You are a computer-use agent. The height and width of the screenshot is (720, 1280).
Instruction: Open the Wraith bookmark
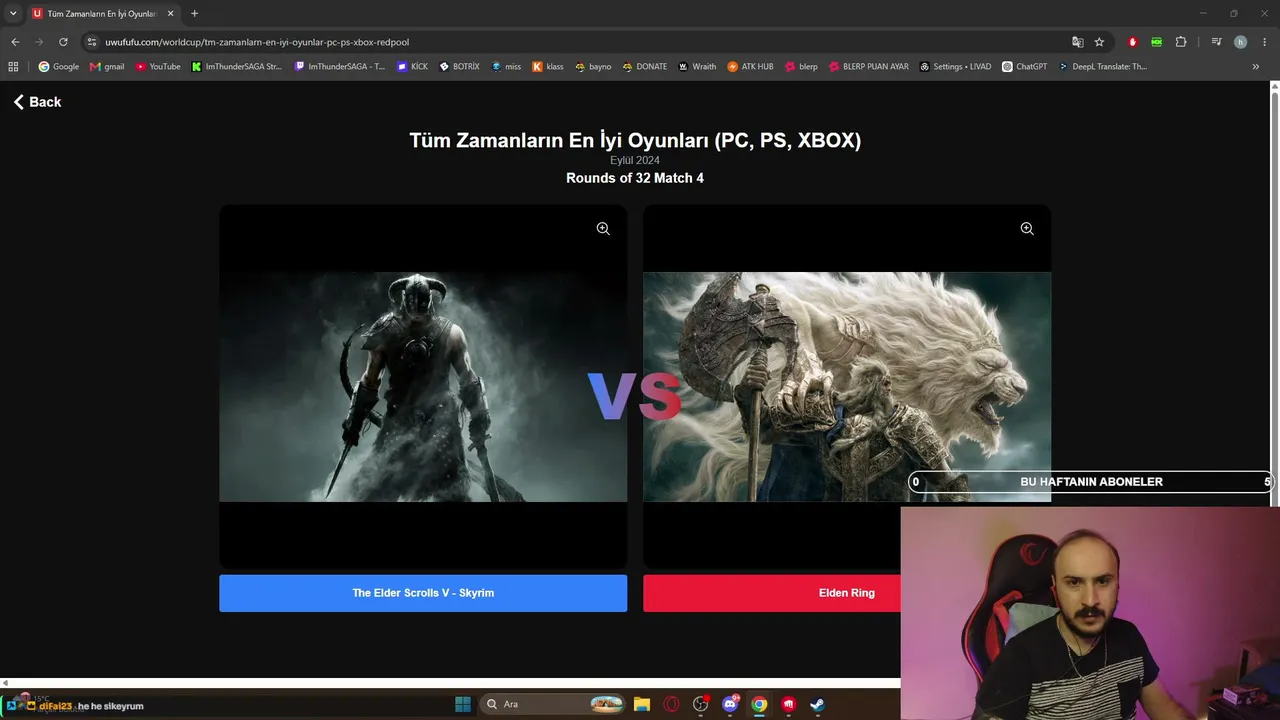[x=697, y=67]
